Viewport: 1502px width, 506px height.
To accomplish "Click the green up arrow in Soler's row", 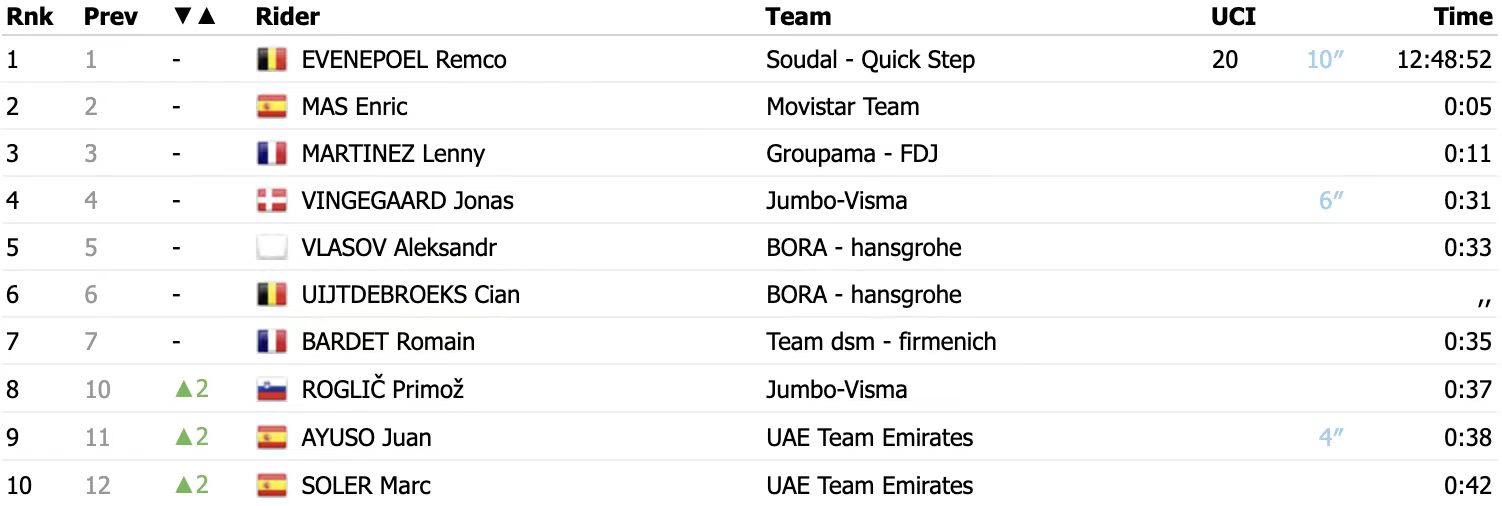I will click(x=183, y=485).
